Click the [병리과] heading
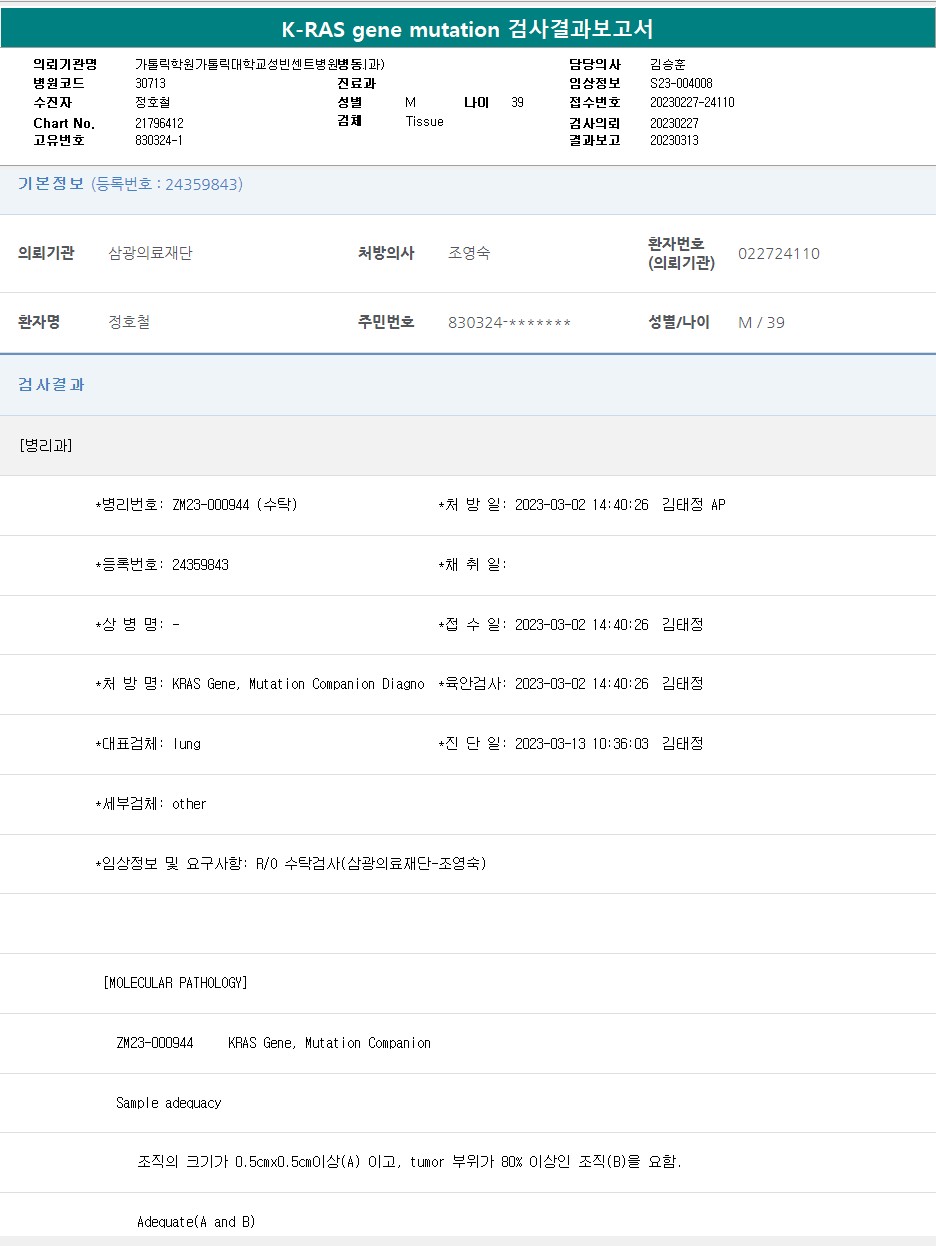936x1246 pixels. point(46,446)
